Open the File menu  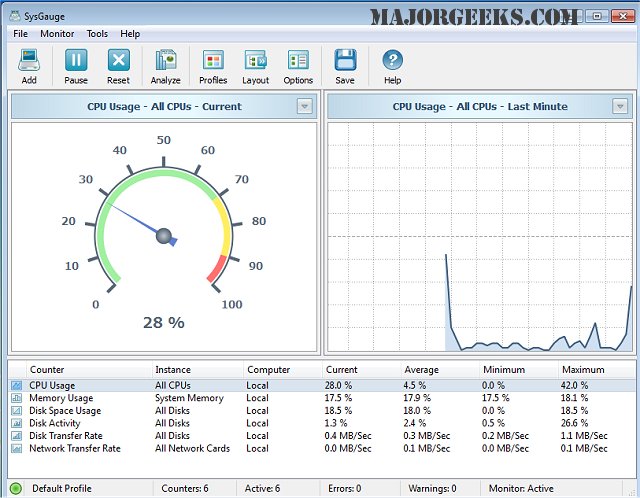click(x=20, y=34)
